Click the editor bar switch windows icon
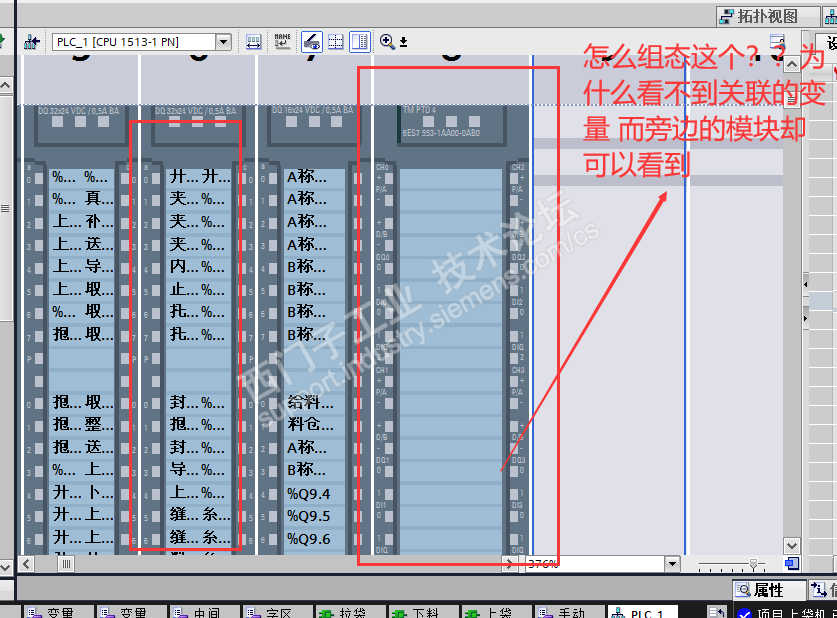Viewport: 837px width, 618px height. point(717,613)
